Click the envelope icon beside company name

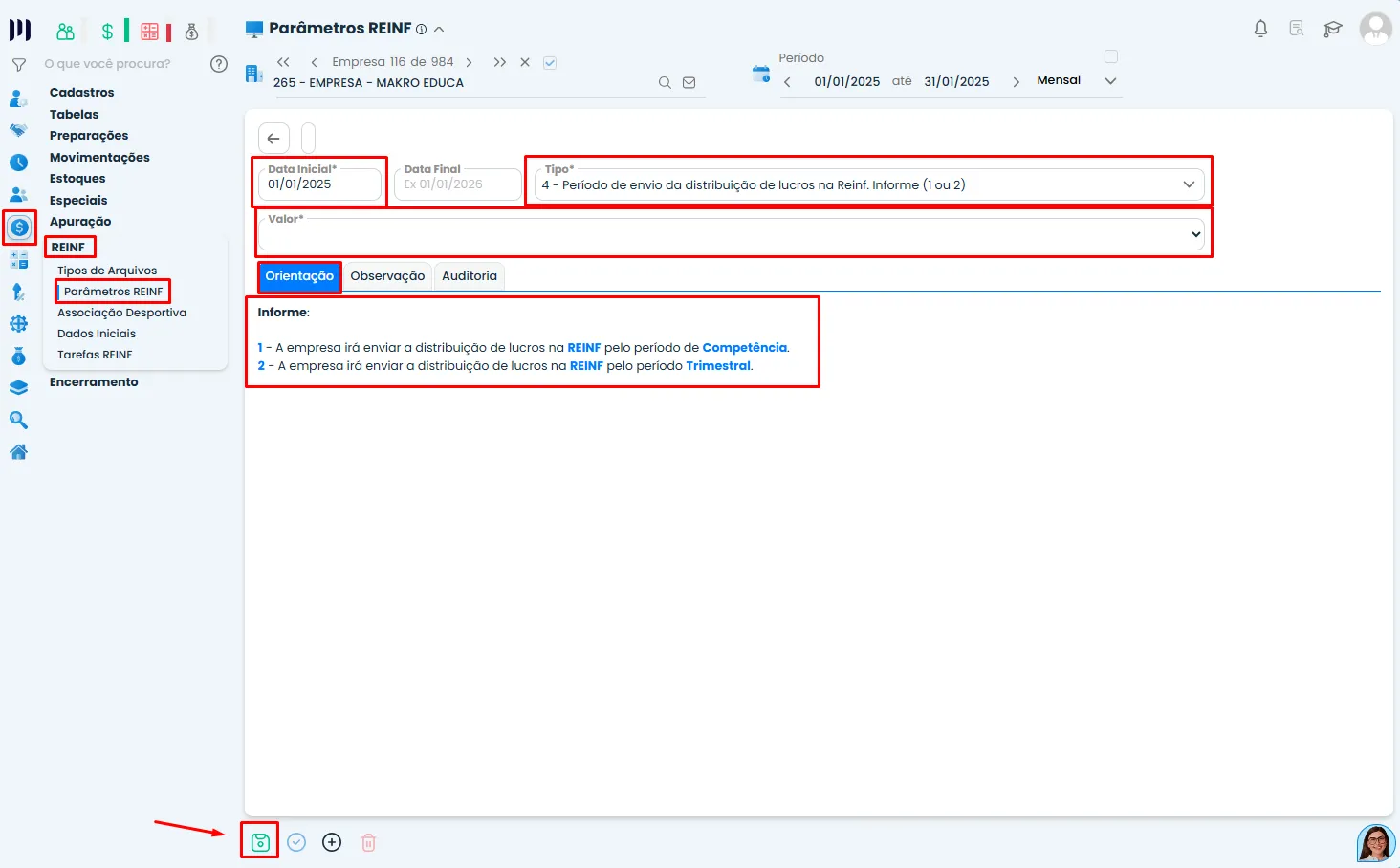point(689,83)
